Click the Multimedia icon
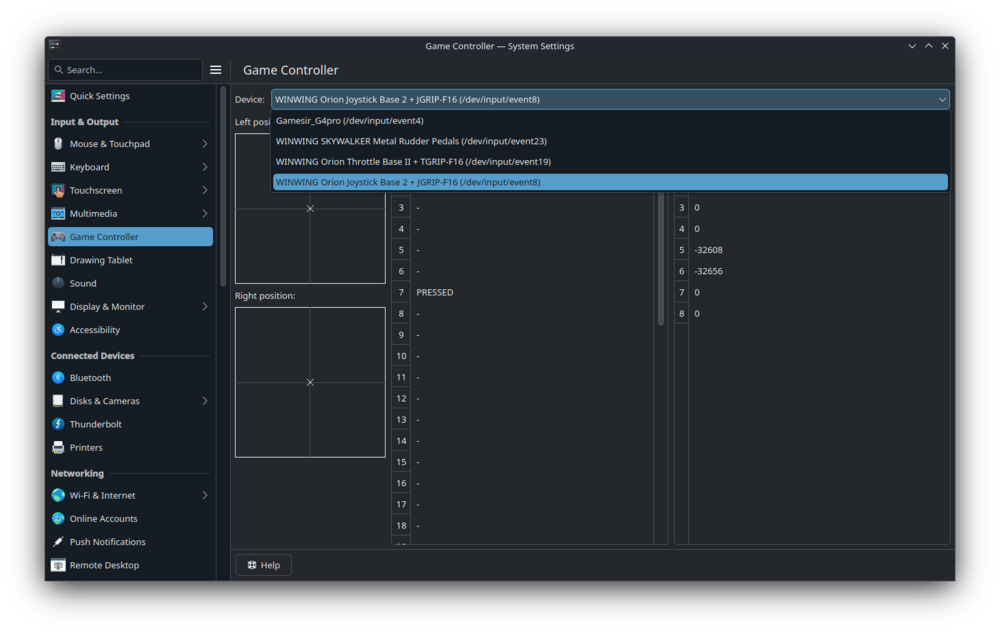 tap(58, 214)
